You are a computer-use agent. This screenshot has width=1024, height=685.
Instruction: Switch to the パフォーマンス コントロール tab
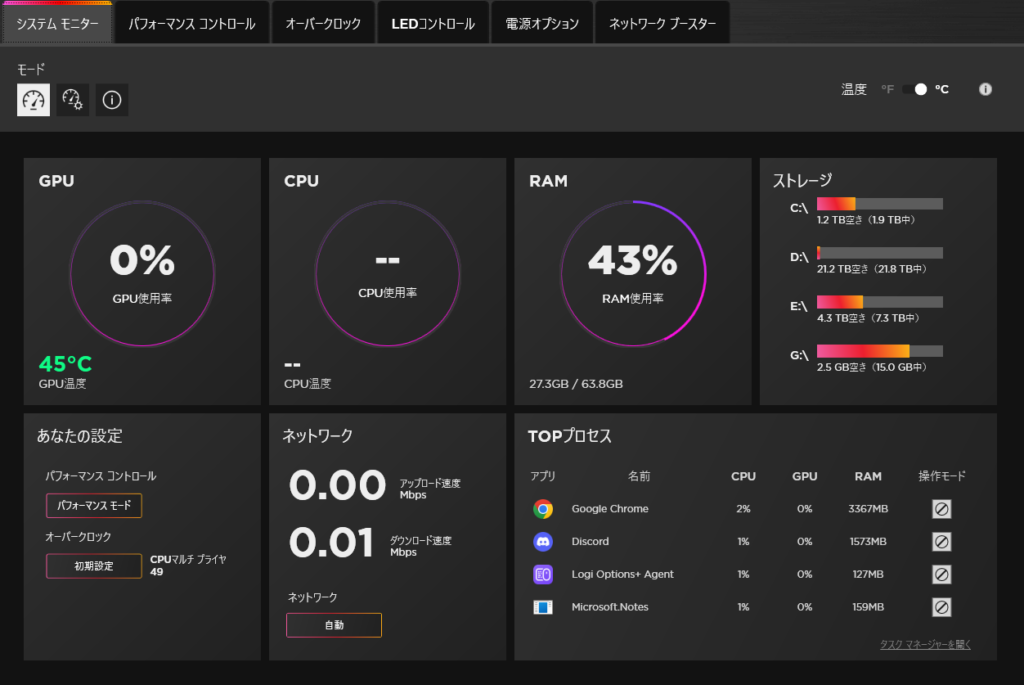pyautogui.click(x=192, y=24)
